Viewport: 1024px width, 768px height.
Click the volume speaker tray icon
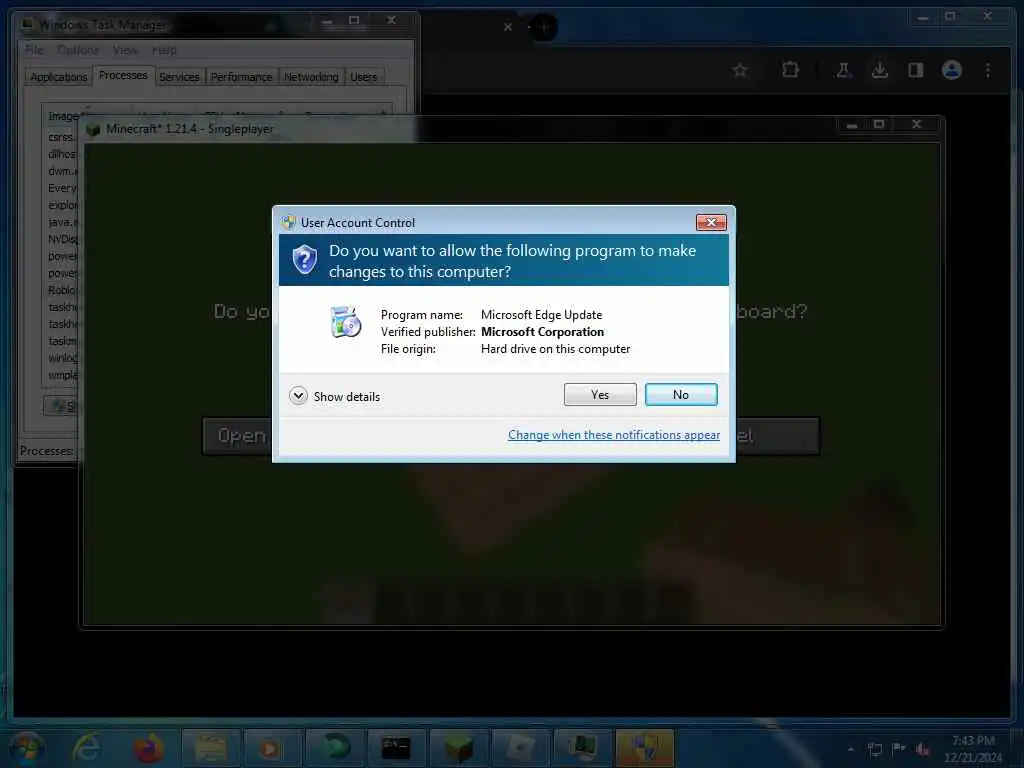point(922,749)
